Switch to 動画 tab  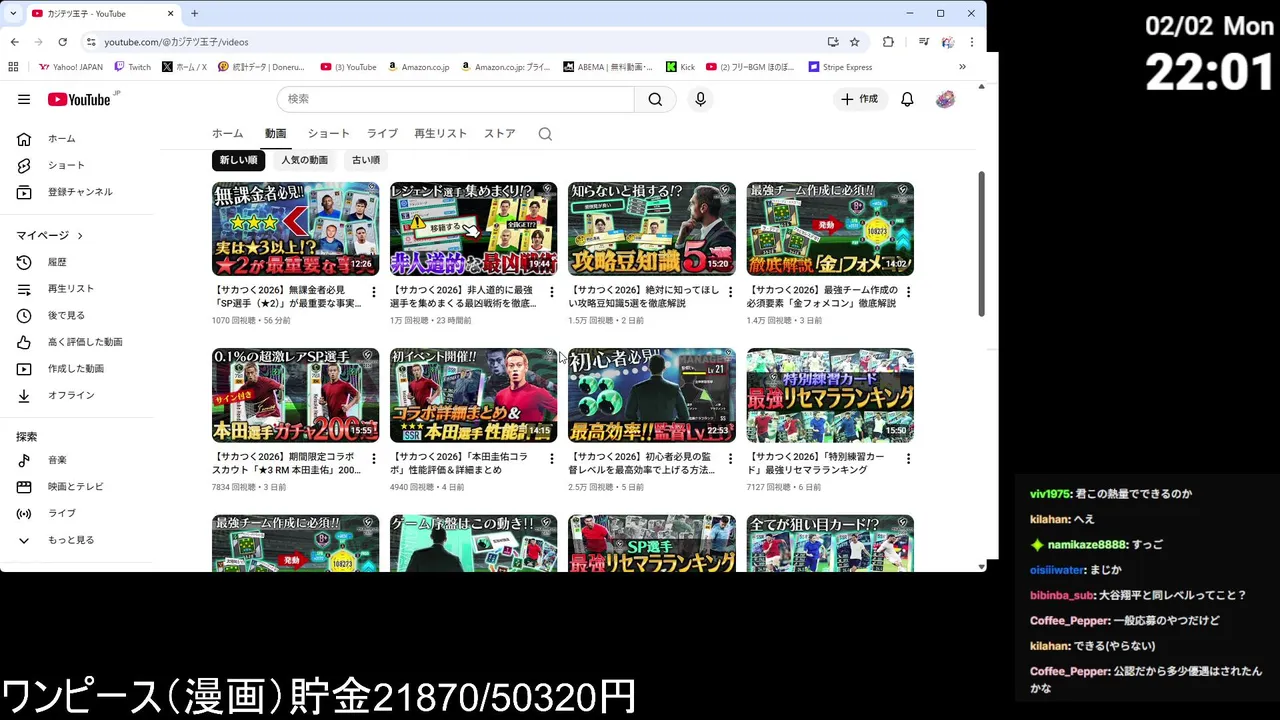275,134
